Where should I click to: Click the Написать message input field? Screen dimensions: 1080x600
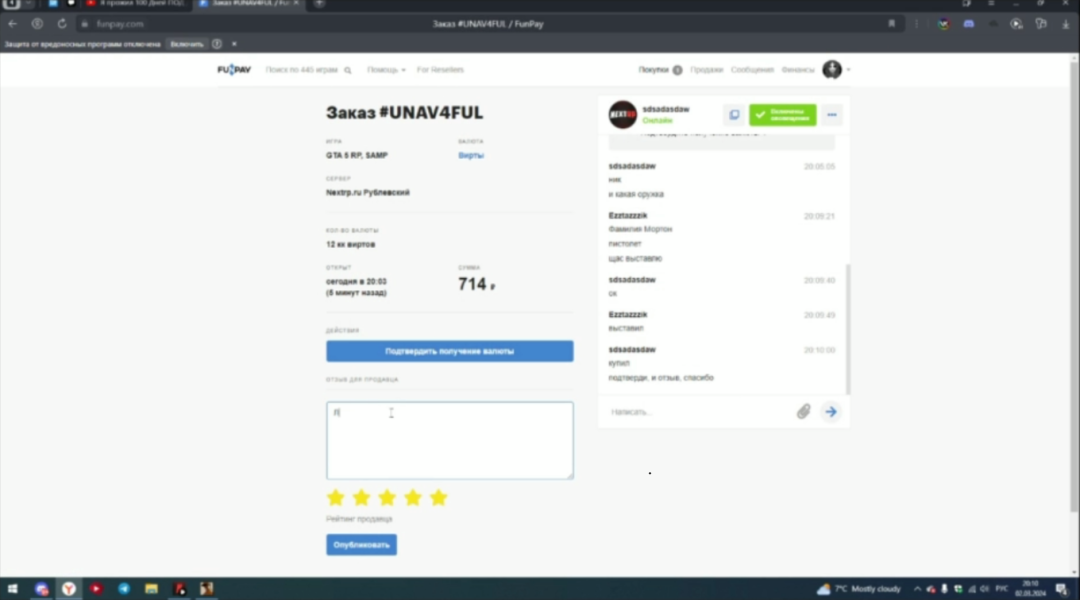(x=699, y=412)
